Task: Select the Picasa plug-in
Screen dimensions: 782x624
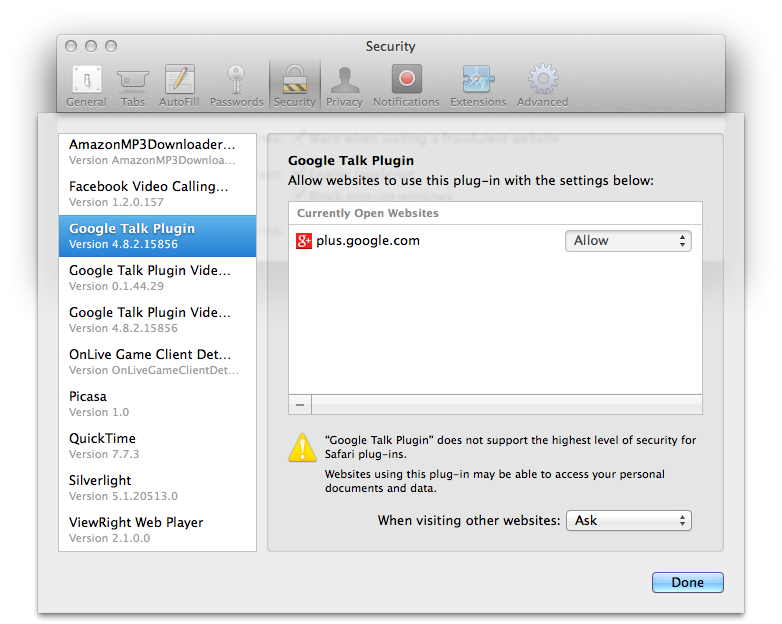Action: (158, 404)
